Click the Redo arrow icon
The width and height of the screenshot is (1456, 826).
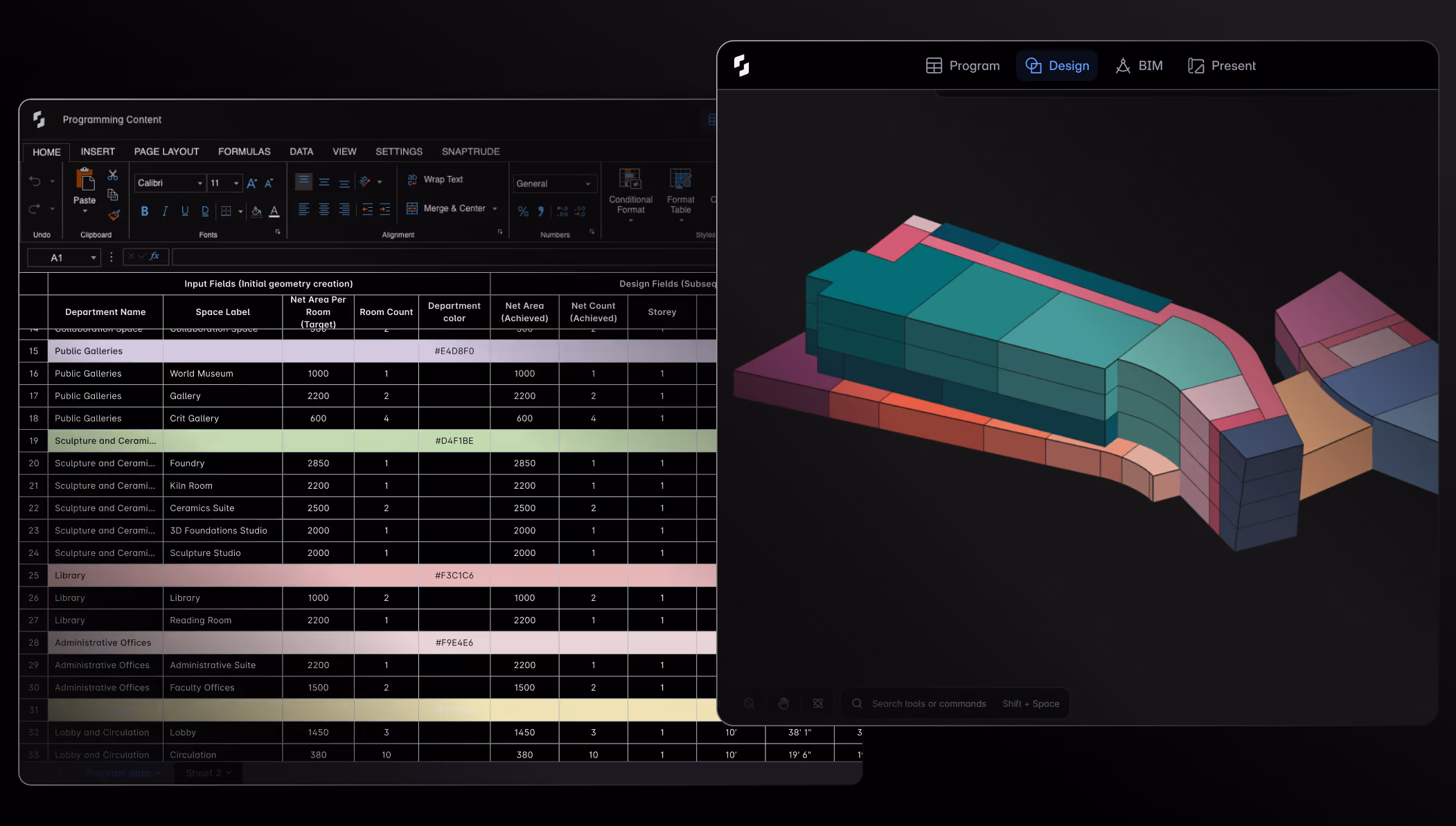35,208
